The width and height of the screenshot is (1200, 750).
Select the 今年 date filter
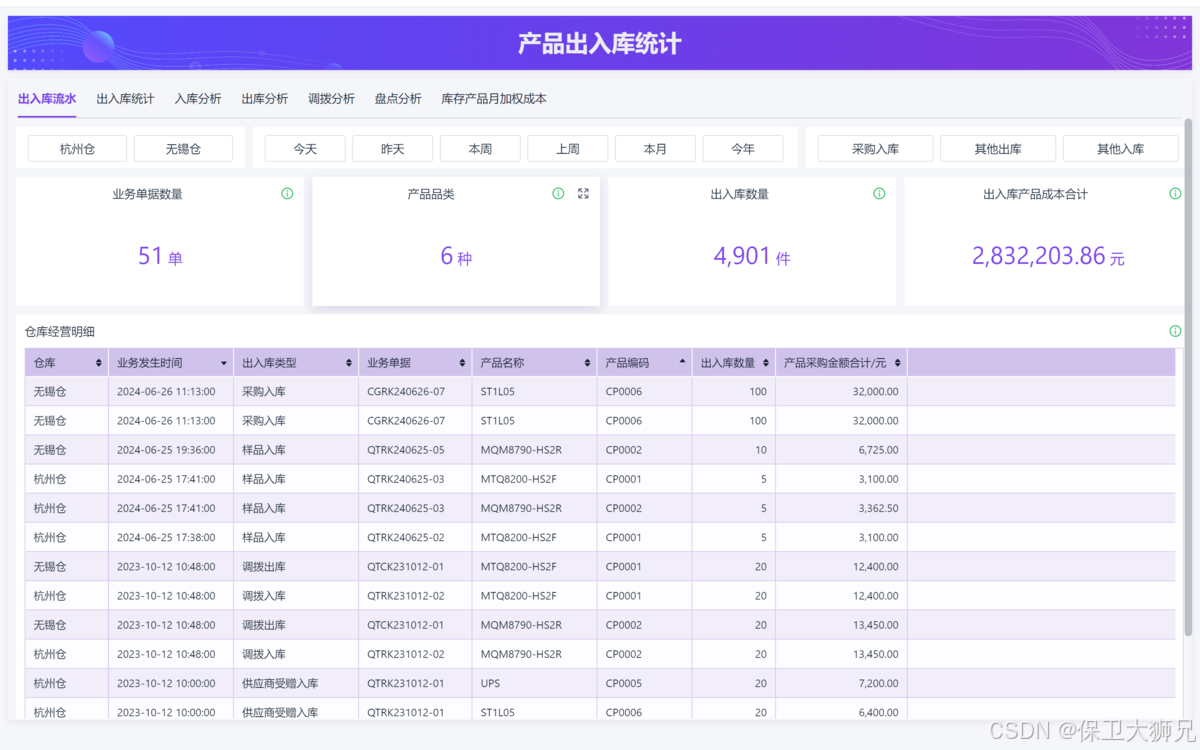[x=743, y=149]
